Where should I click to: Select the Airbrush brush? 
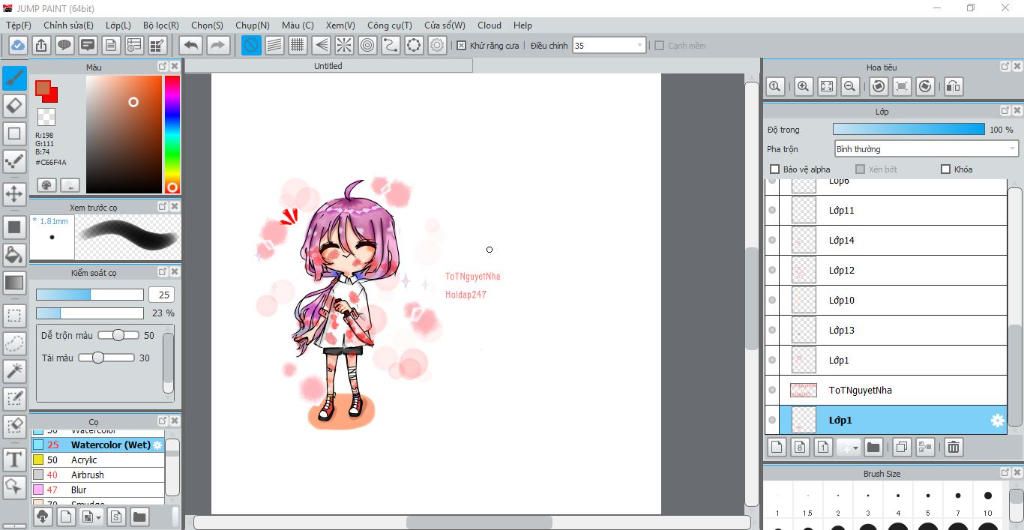(x=98, y=475)
